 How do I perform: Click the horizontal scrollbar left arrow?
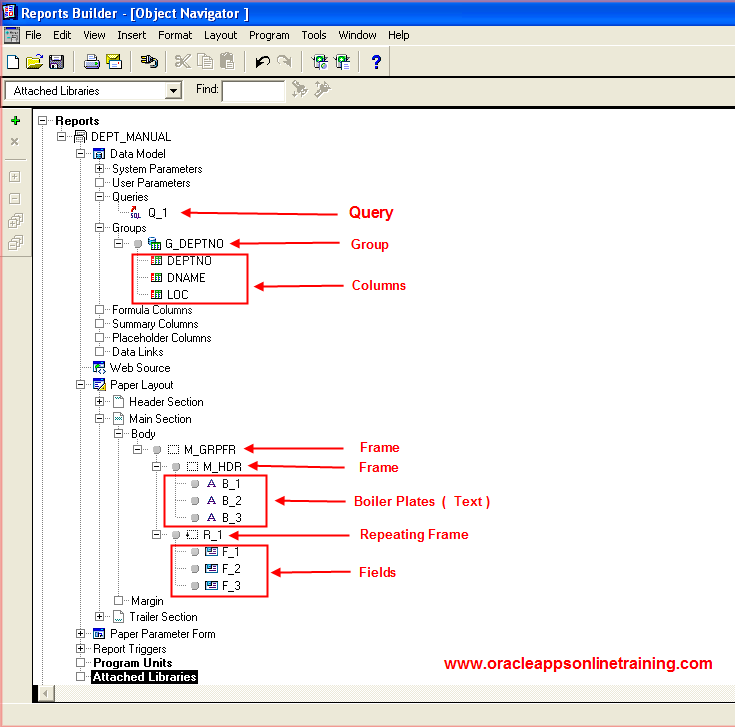(45, 693)
